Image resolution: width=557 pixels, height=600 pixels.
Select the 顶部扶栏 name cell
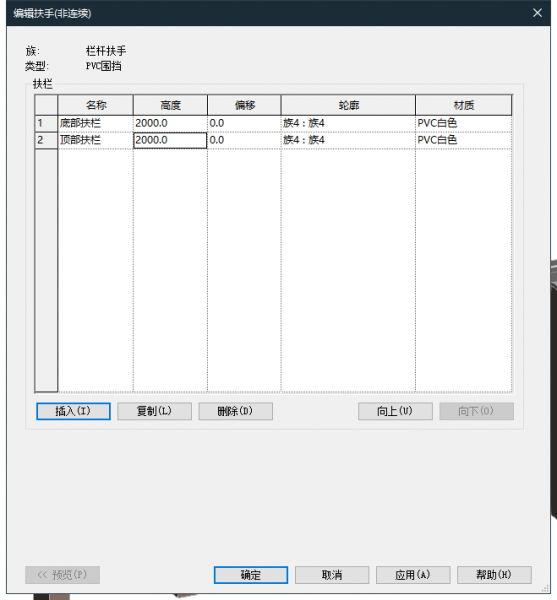click(95, 140)
